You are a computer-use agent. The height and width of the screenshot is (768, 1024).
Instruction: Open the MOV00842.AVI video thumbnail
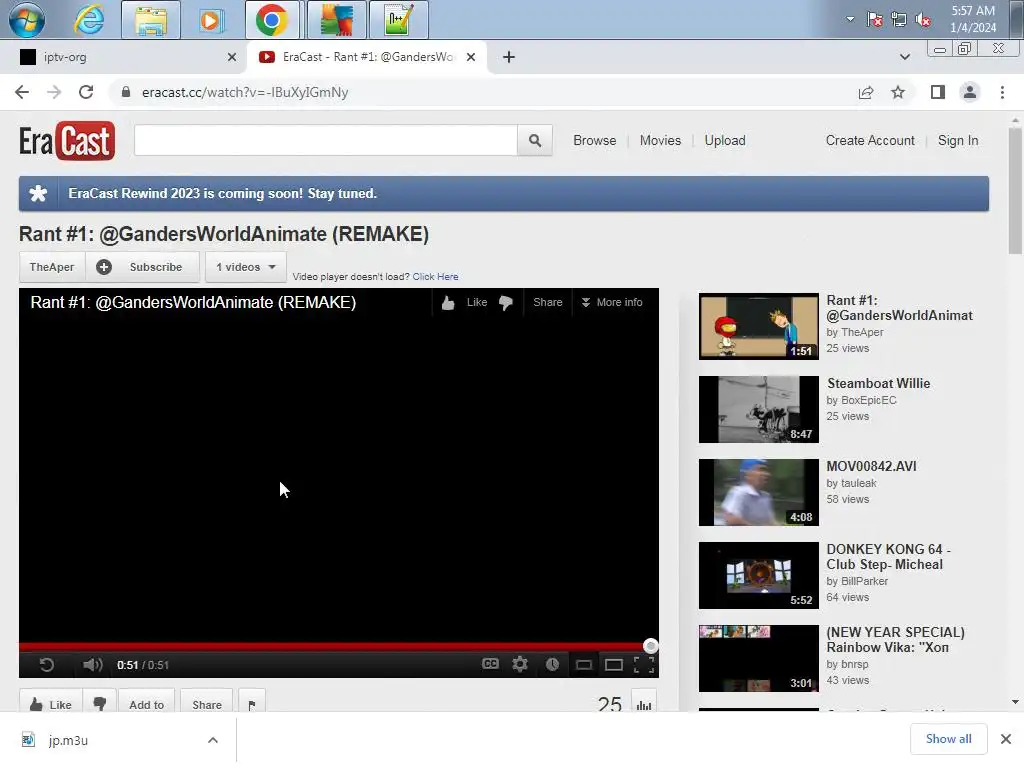pos(758,492)
